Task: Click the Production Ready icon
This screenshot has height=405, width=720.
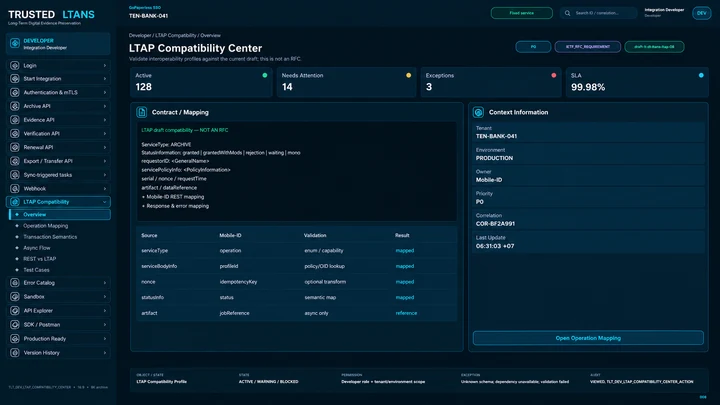Action: (x=15, y=339)
